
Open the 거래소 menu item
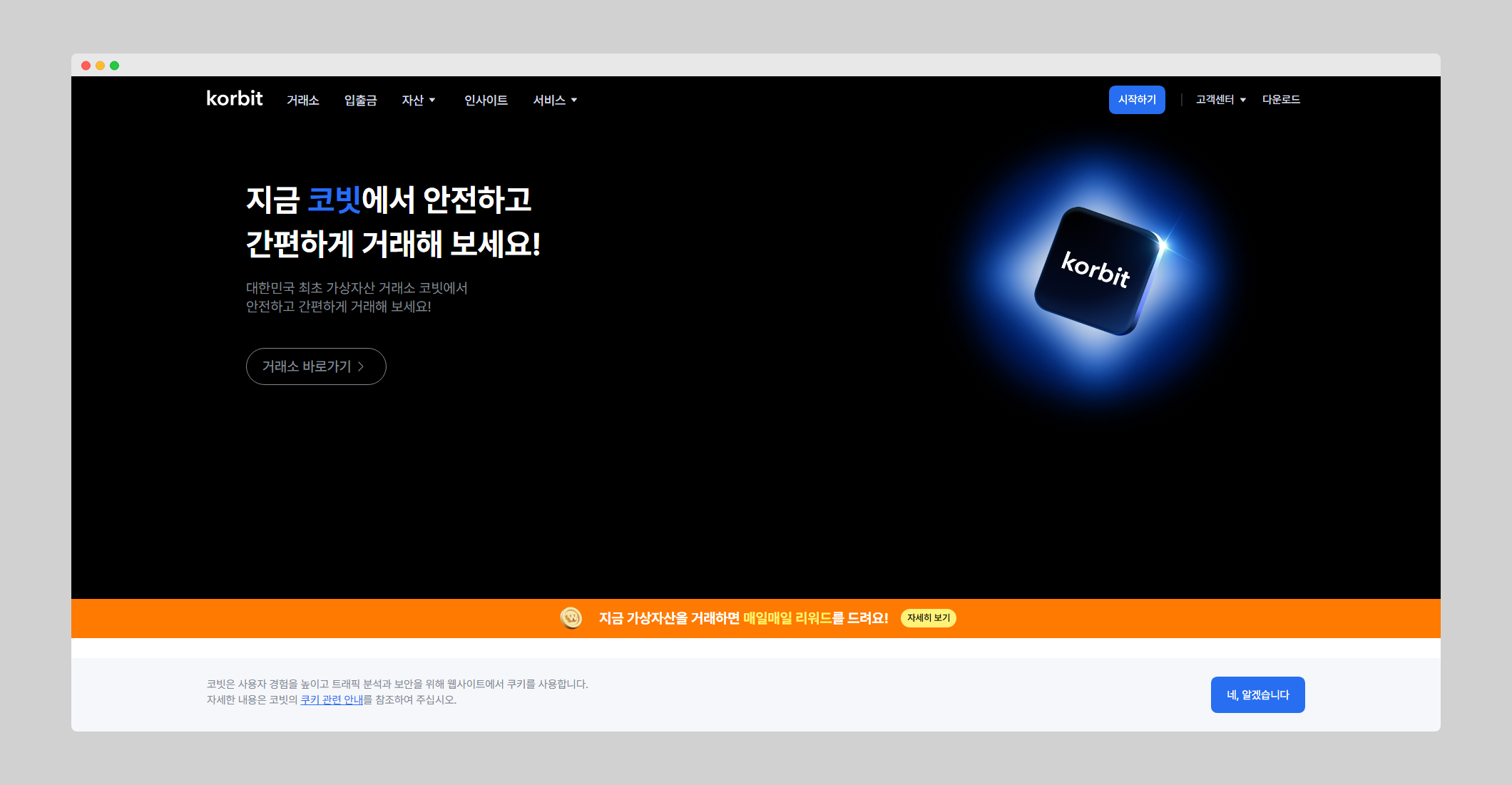click(302, 100)
